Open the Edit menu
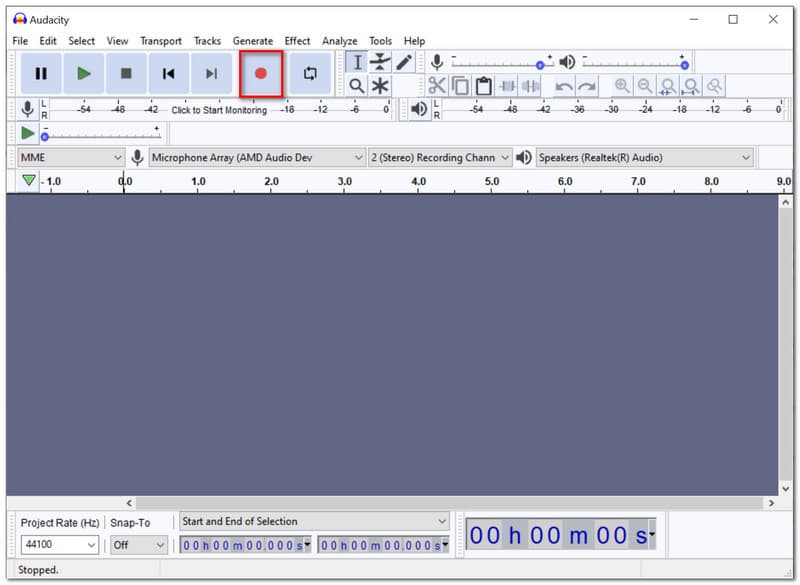 48,41
